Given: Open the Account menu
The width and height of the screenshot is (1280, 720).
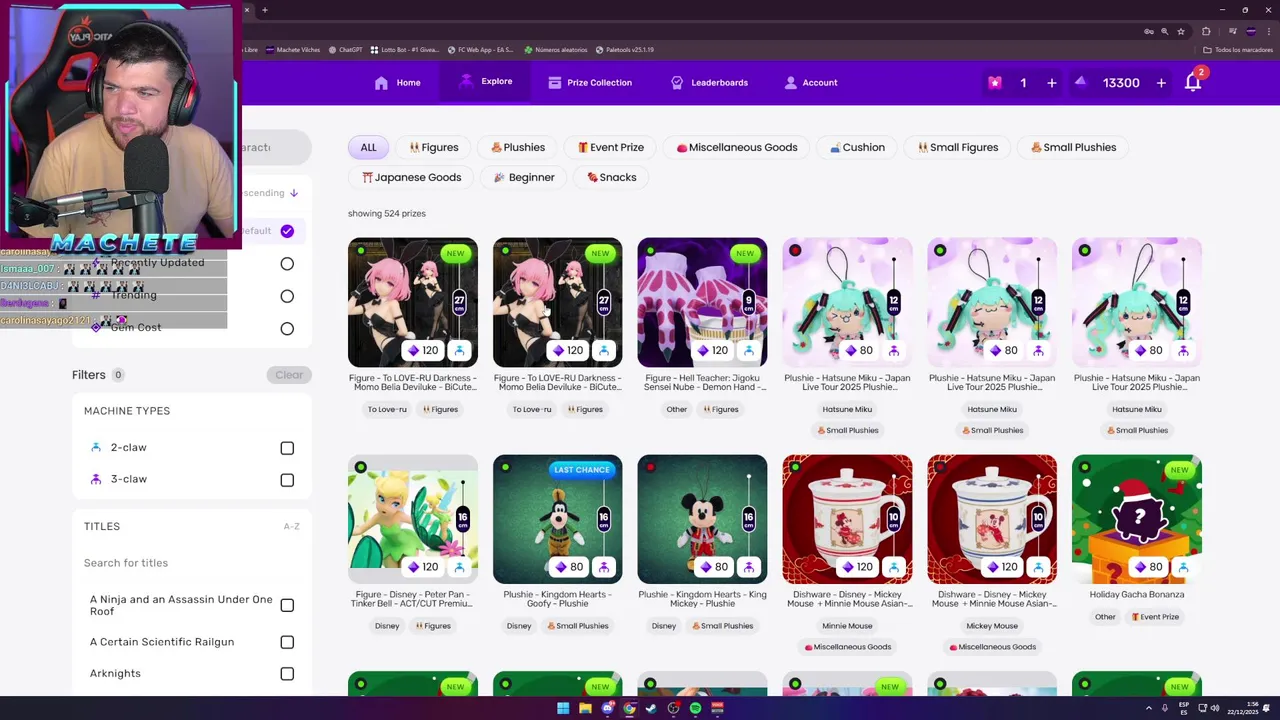Looking at the screenshot, I should [x=811, y=83].
